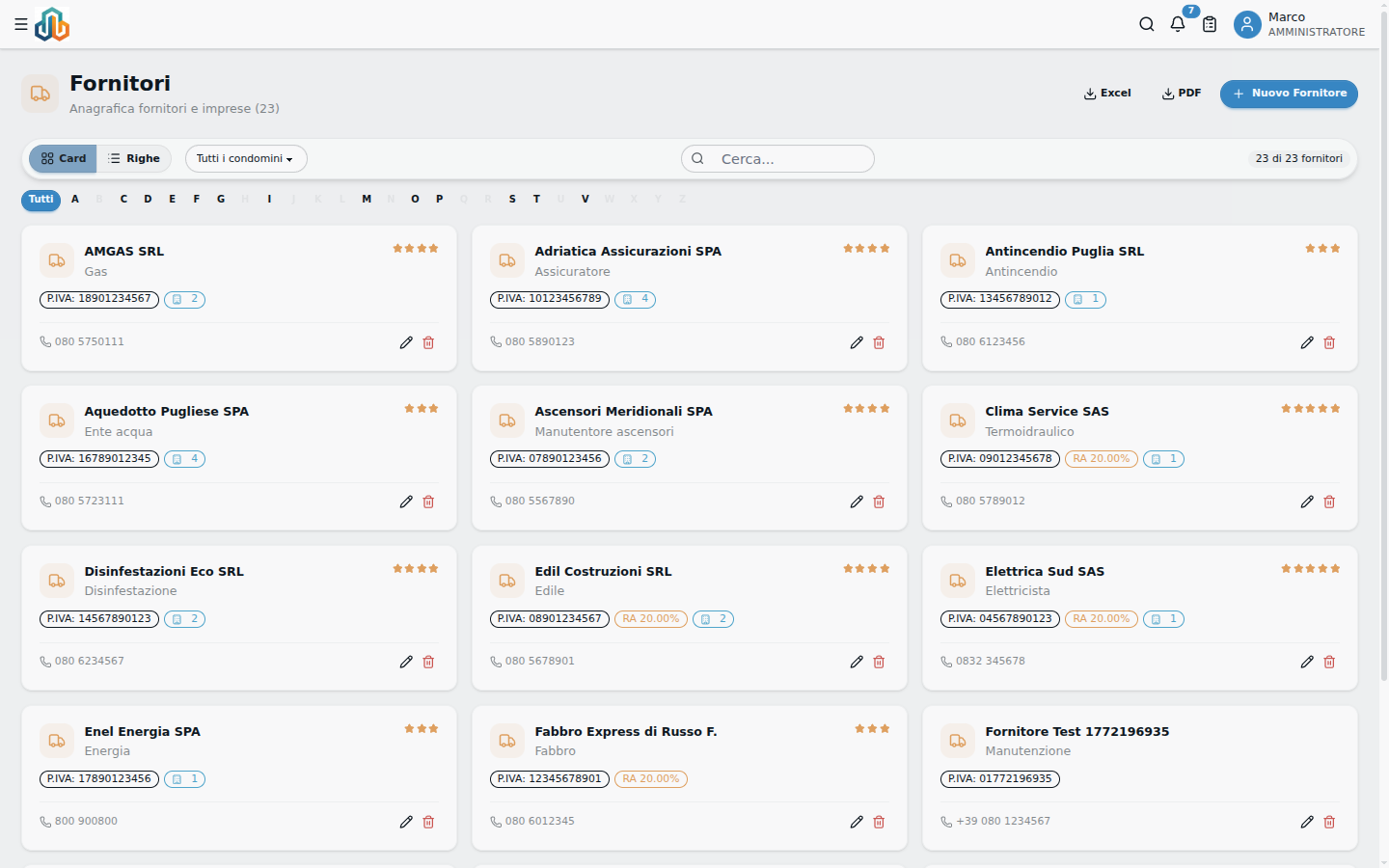
Task: Edit Edil Costruzioni SRL supplier
Action: click(x=857, y=662)
